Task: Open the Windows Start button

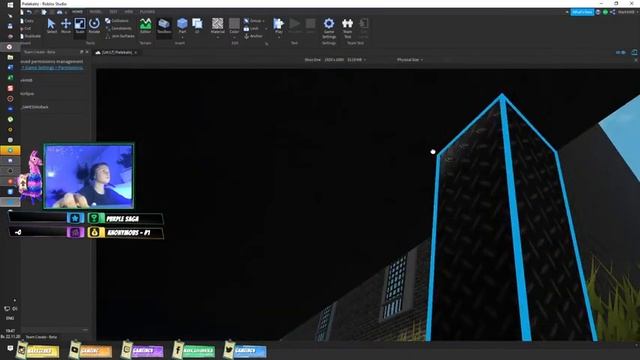Action: point(10,5)
